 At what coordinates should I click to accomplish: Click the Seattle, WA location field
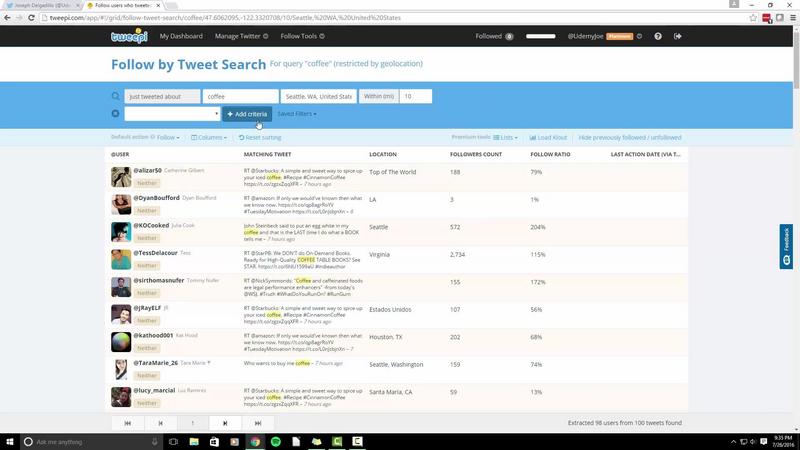[318, 96]
